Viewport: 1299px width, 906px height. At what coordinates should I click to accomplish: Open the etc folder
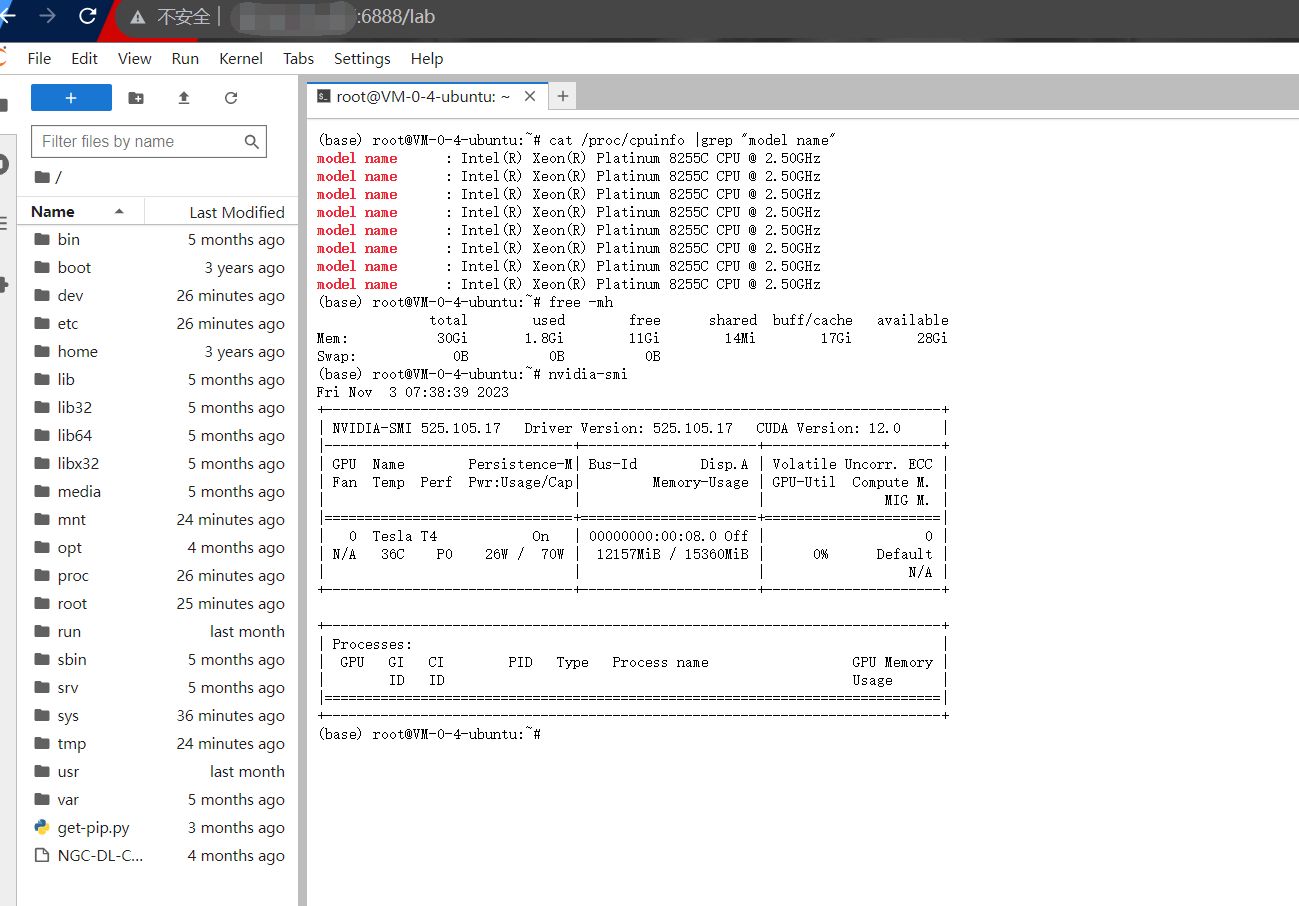[68, 323]
